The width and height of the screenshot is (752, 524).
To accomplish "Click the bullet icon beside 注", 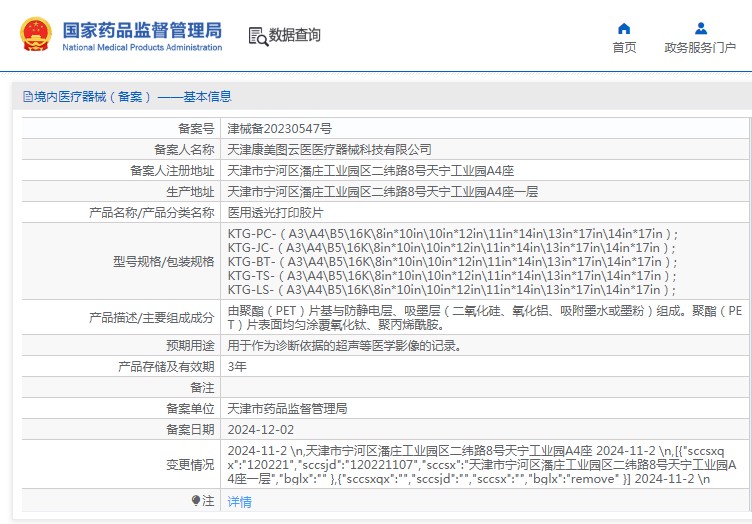I will click(x=195, y=500).
